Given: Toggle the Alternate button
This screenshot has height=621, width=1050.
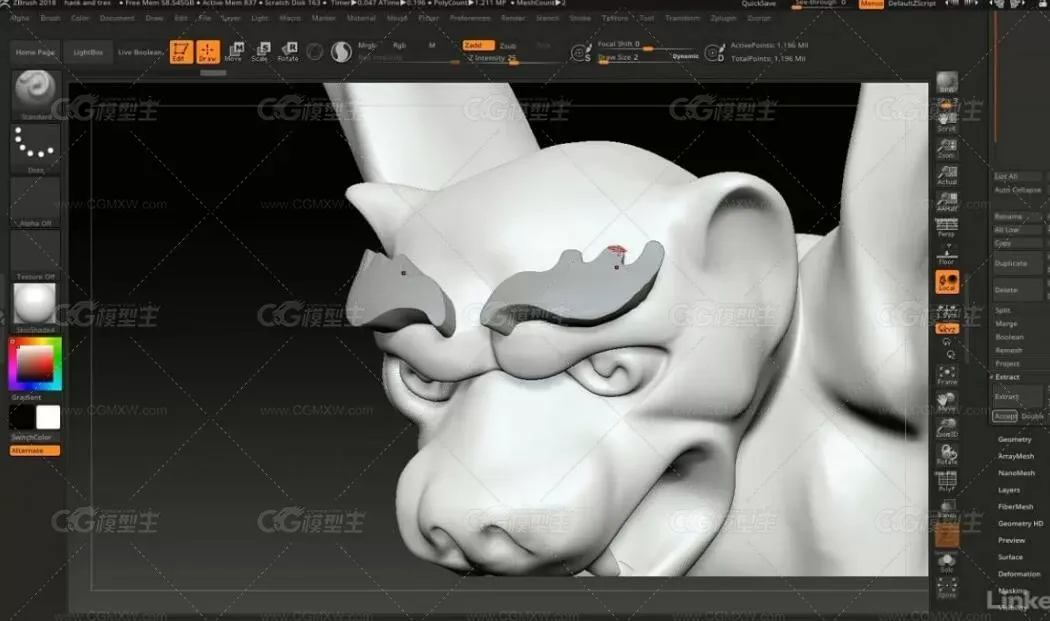Looking at the screenshot, I should (x=35, y=451).
